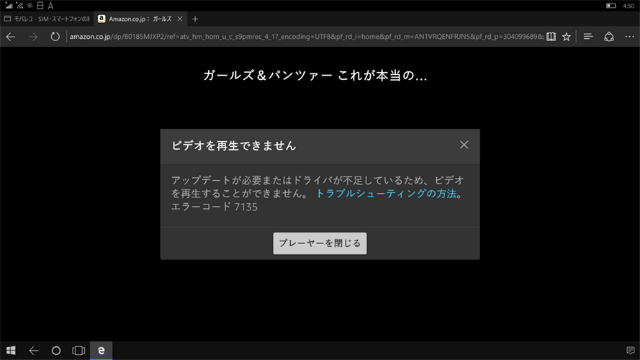Click the エラーコード 7135 text
640x360 pixels.
click(x=214, y=207)
